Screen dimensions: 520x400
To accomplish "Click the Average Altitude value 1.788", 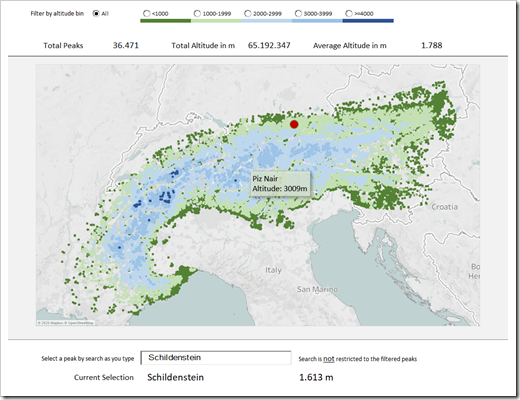I will click(432, 45).
